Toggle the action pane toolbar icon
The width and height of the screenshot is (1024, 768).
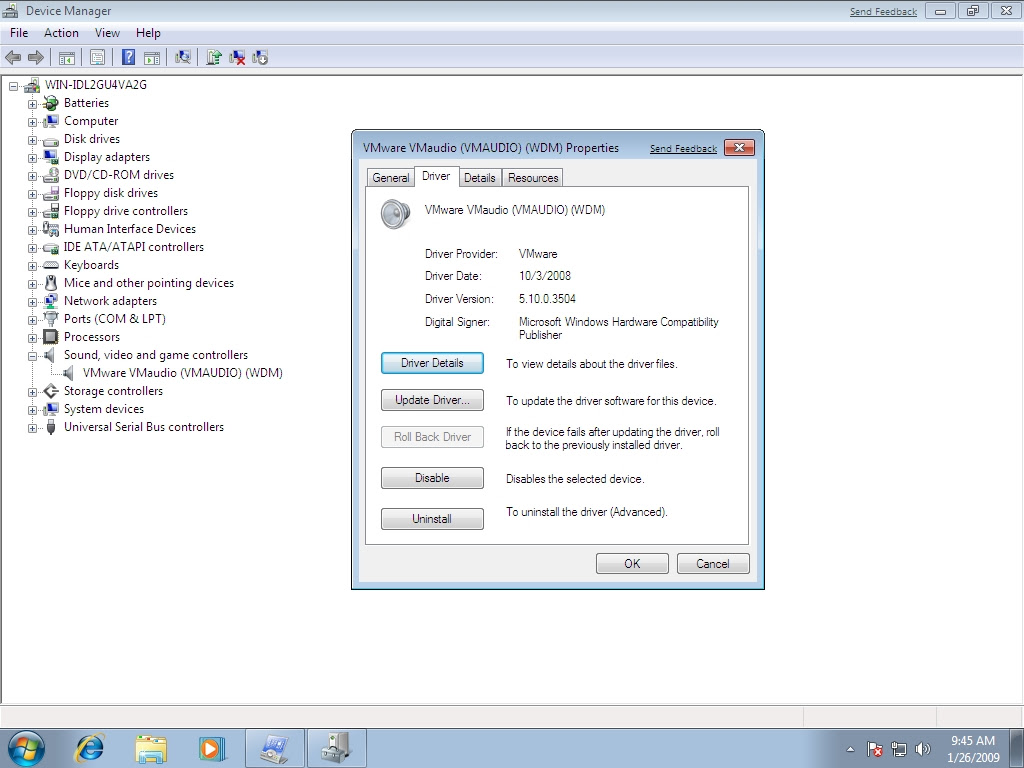152,57
